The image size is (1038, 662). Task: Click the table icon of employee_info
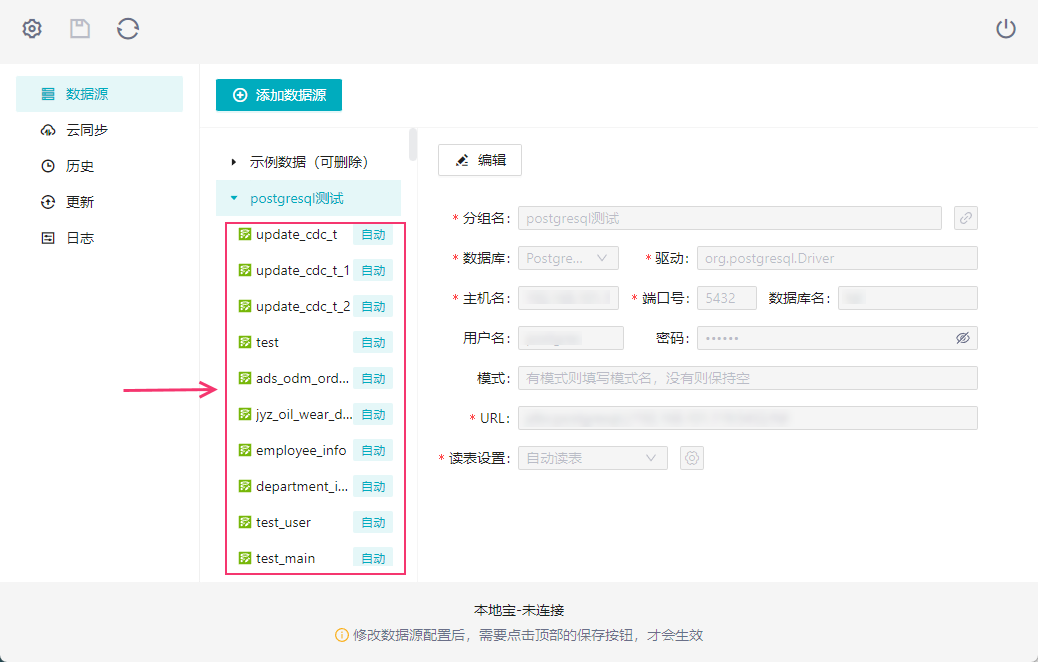[x=245, y=450]
